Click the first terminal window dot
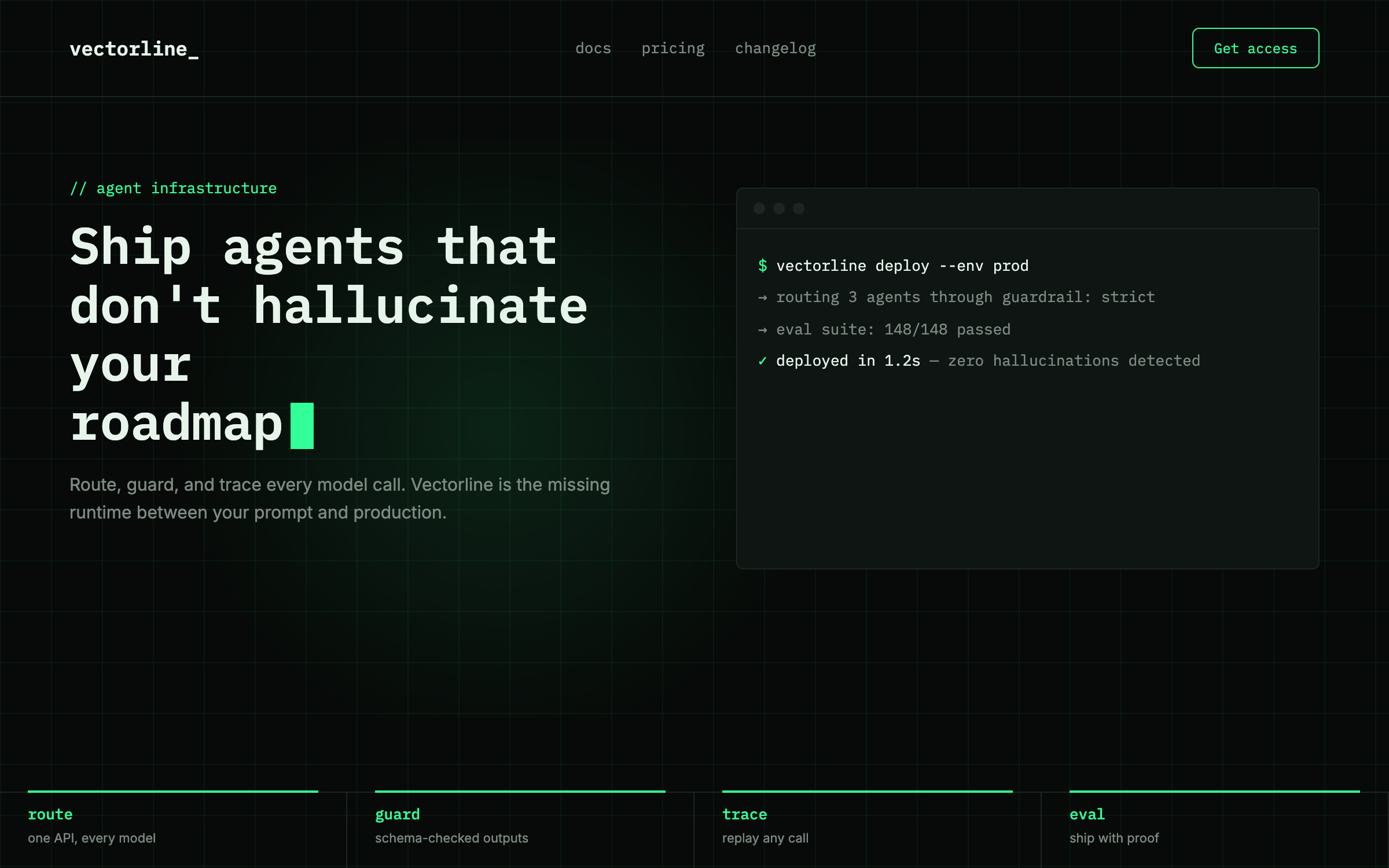Screen dimensions: 1389x868 (759, 208)
